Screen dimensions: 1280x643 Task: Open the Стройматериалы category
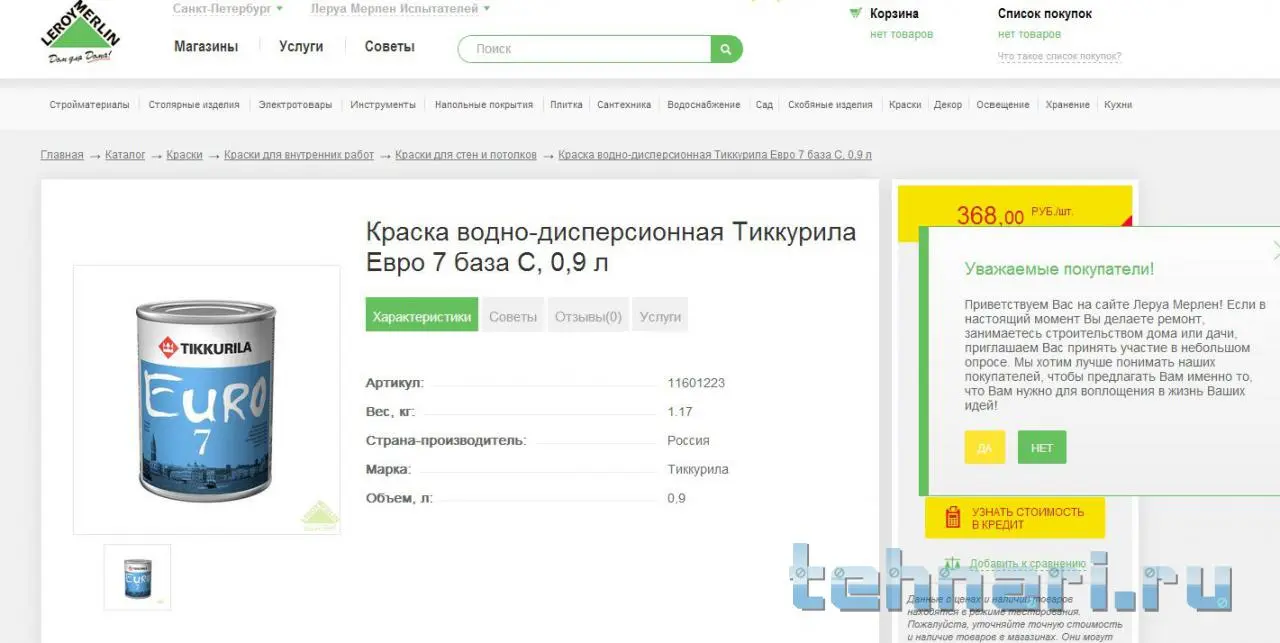tap(90, 105)
